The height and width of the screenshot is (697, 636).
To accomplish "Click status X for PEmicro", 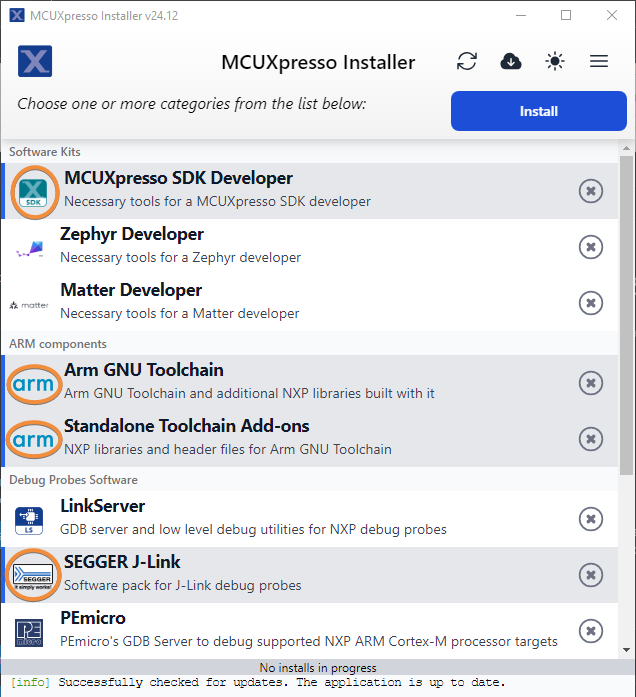I will point(591,631).
